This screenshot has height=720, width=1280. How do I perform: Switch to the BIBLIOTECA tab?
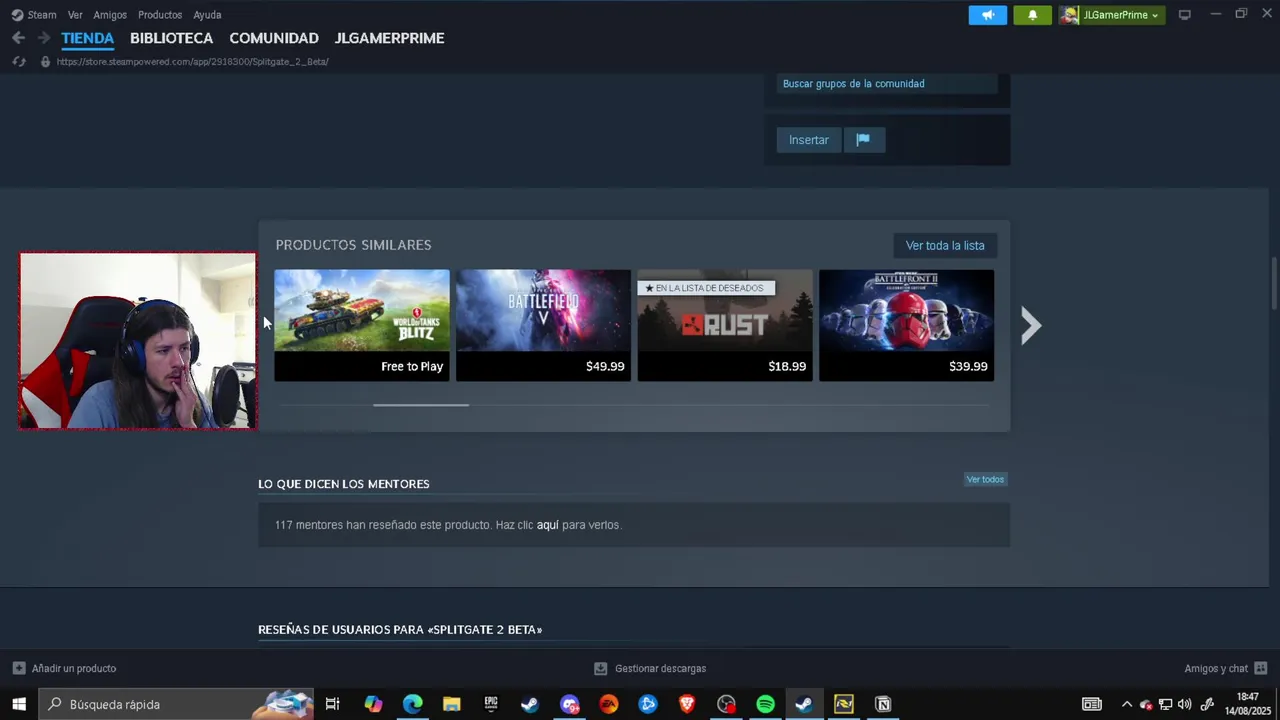[171, 38]
